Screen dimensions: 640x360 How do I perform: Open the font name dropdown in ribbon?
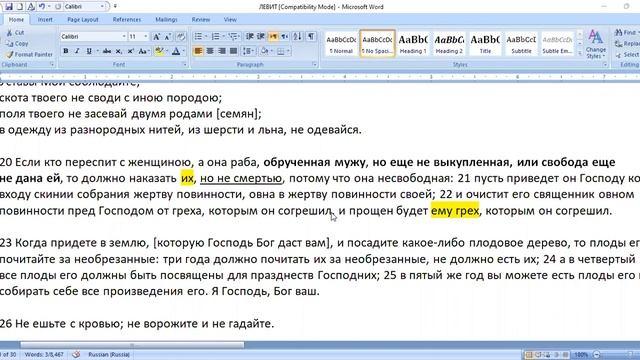(x=124, y=37)
